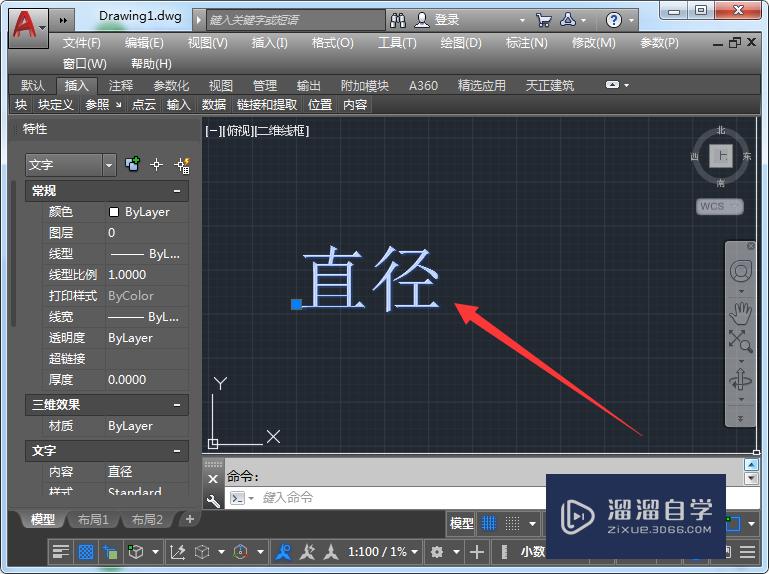The width and height of the screenshot is (769, 574).
Task: Click the search keyword input field
Action: click(296, 20)
